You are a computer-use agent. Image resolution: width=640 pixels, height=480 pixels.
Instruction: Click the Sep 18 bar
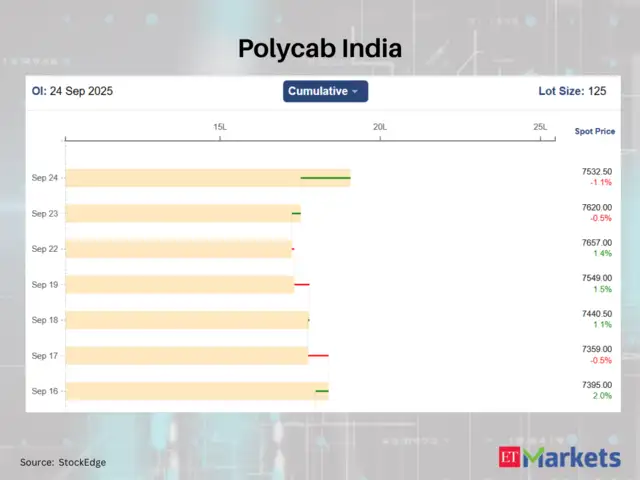coord(186,320)
